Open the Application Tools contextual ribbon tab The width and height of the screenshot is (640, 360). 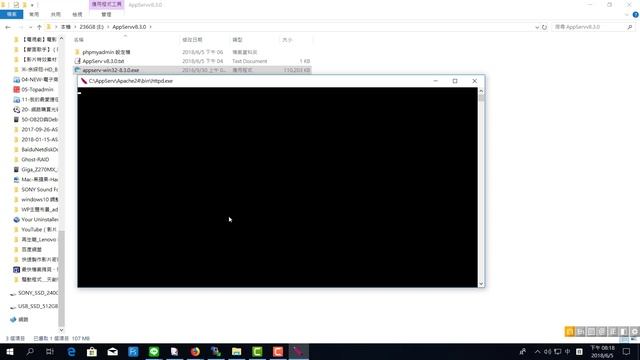107,4
